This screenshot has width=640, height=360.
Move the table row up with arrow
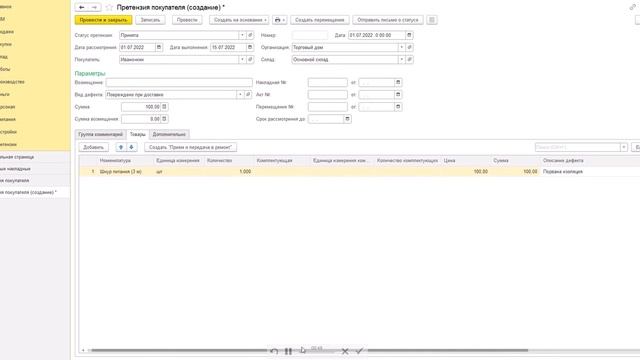coord(121,147)
